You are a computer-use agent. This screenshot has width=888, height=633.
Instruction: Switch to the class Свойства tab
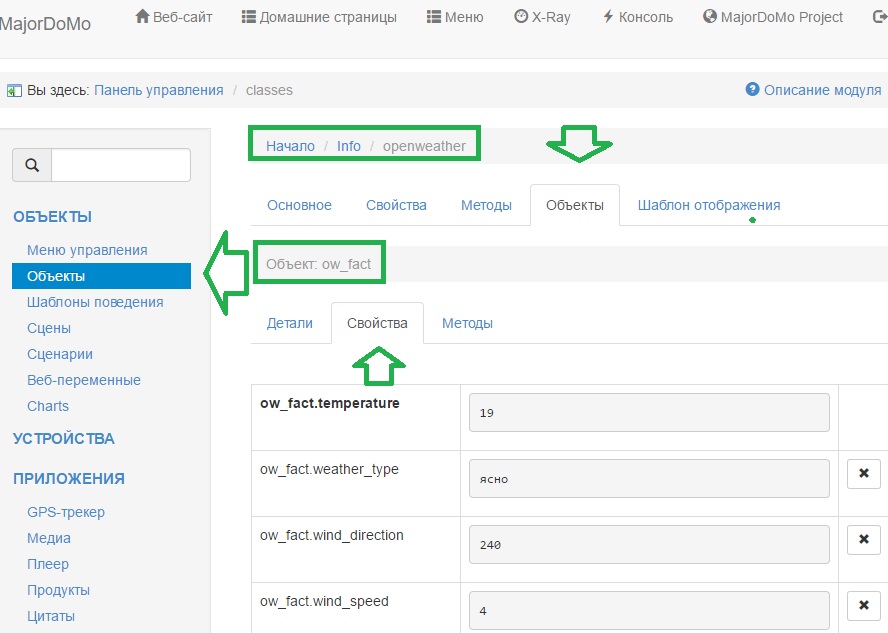click(396, 205)
